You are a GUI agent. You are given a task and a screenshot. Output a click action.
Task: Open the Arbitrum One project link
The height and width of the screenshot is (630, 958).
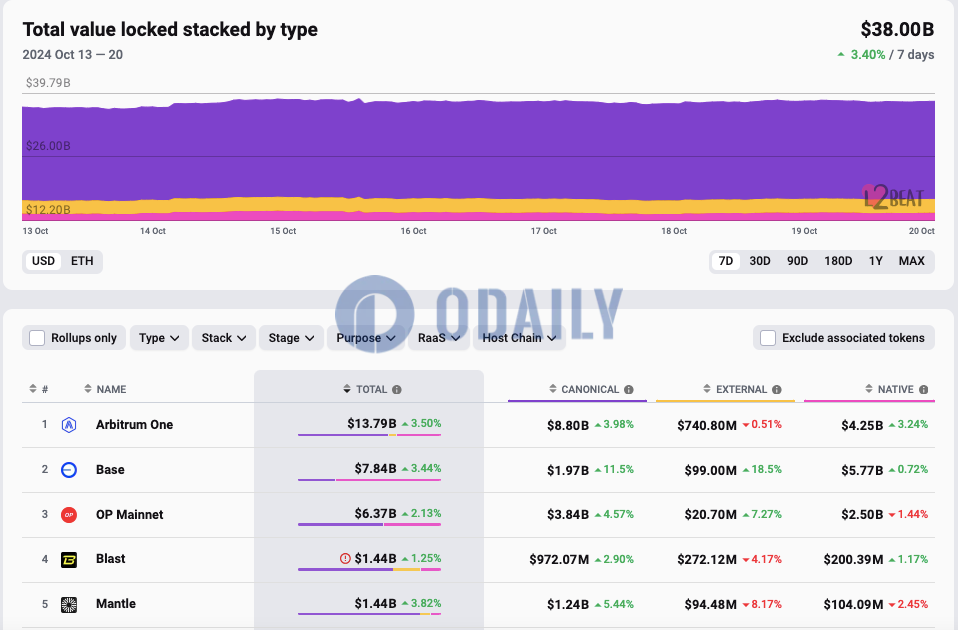(x=134, y=425)
